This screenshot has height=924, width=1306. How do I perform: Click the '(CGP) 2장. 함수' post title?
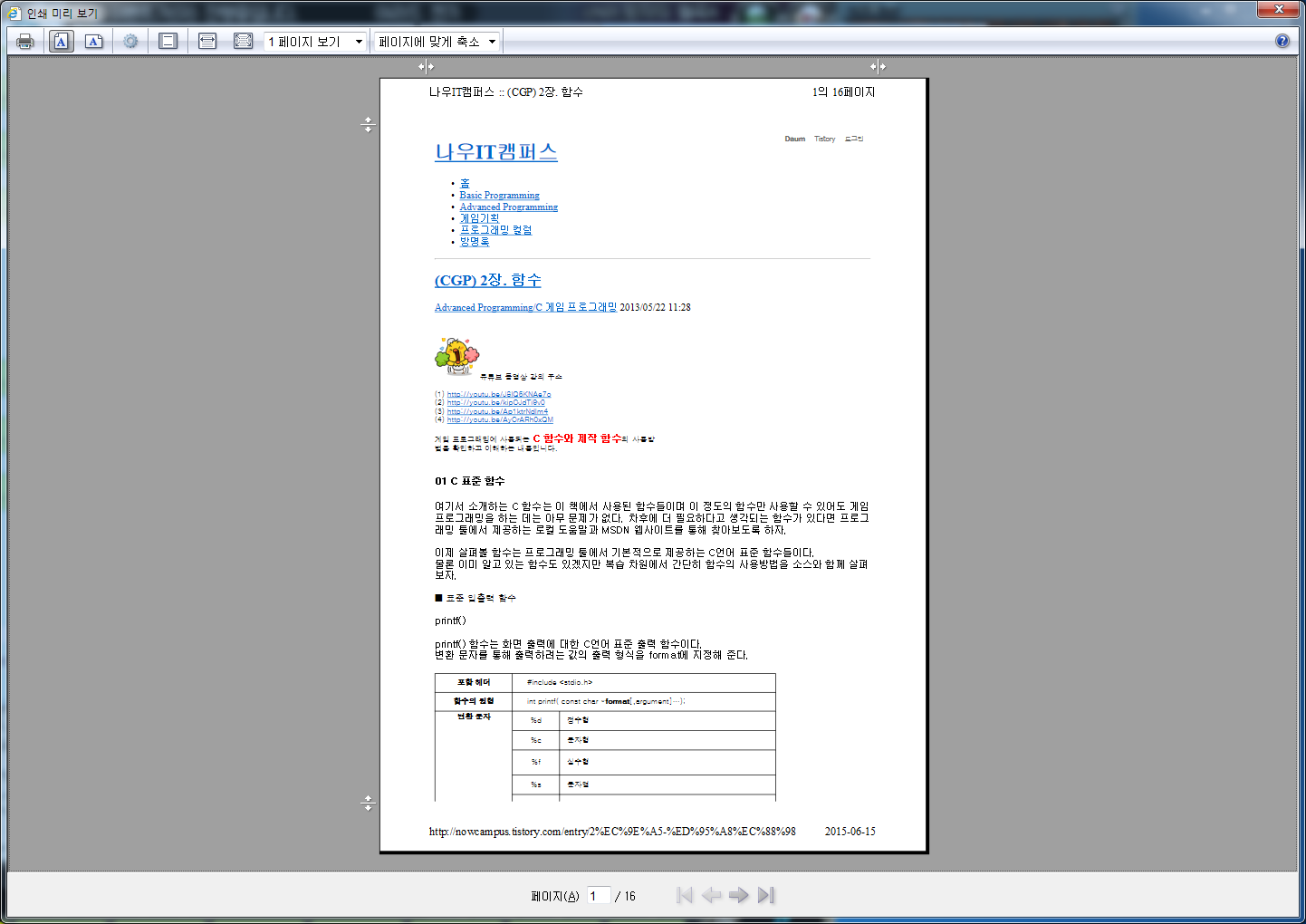point(488,280)
